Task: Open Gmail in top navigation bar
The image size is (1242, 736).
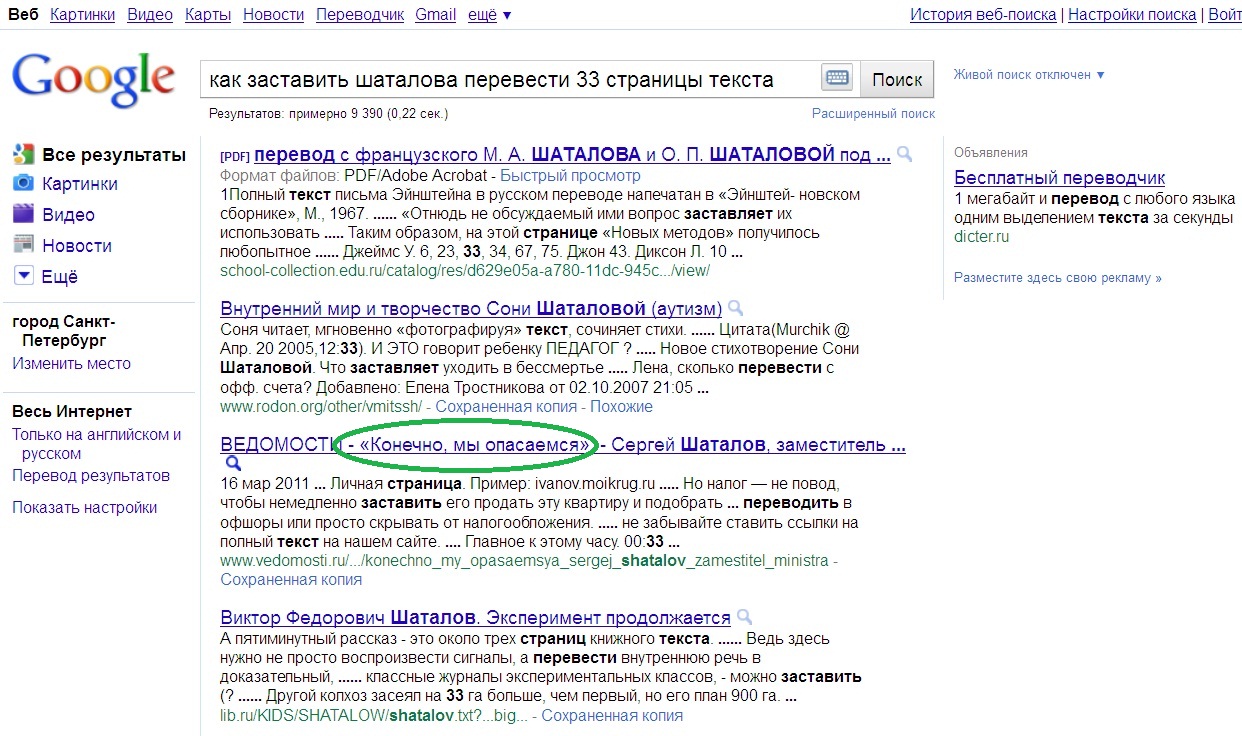Action: tap(436, 15)
